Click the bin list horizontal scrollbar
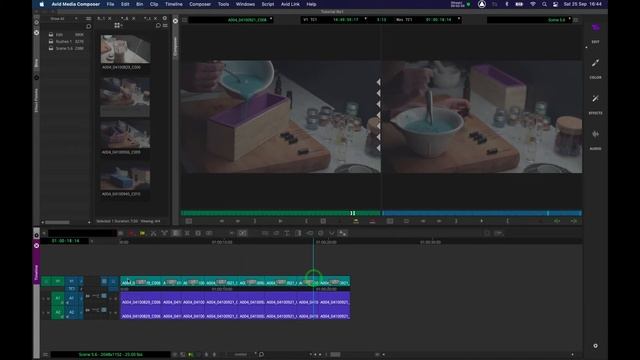Viewport: 640px width, 360px height. (x=57, y=222)
